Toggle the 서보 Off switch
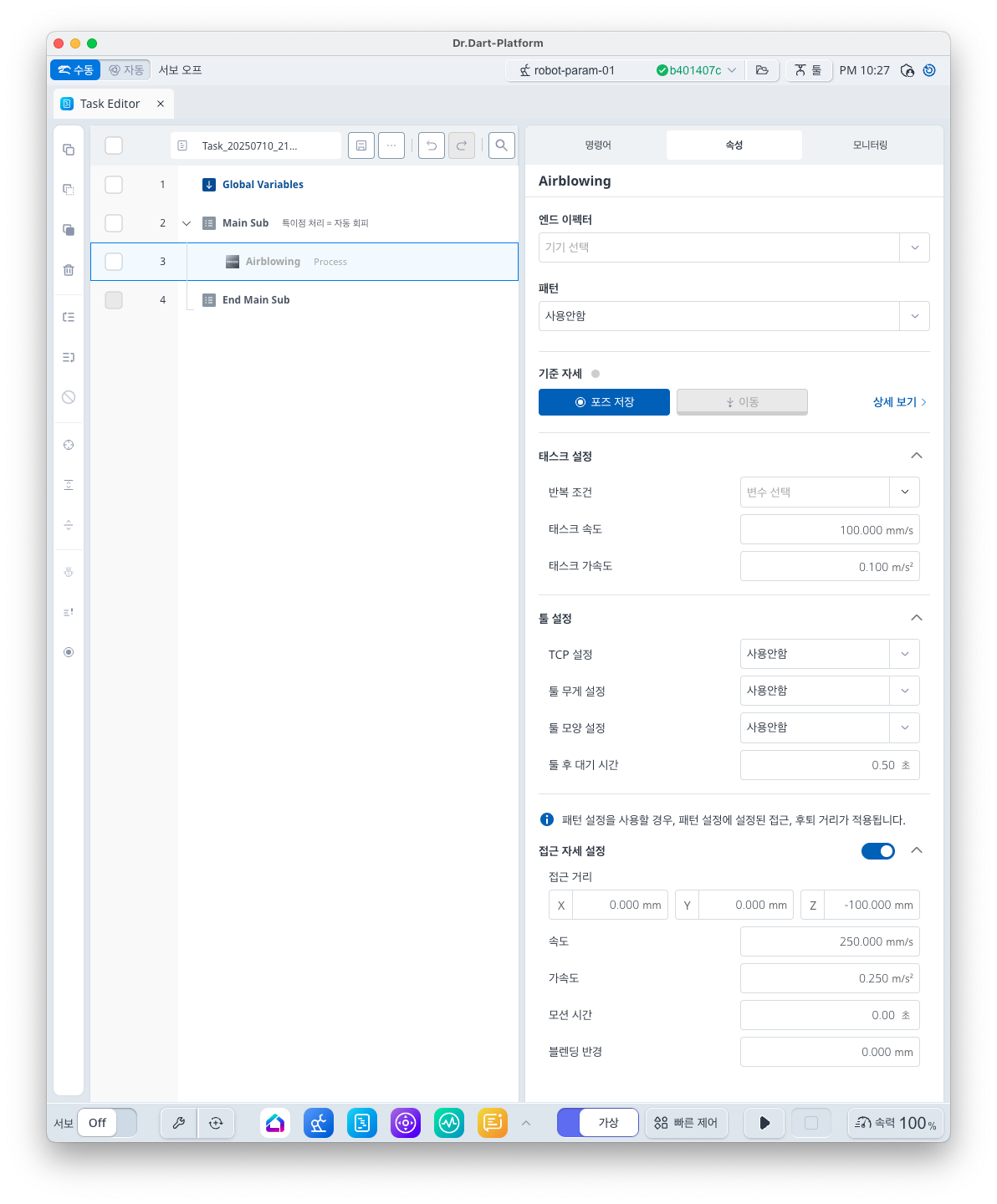This screenshot has width=997, height=1204. pyautogui.click(x=107, y=1123)
